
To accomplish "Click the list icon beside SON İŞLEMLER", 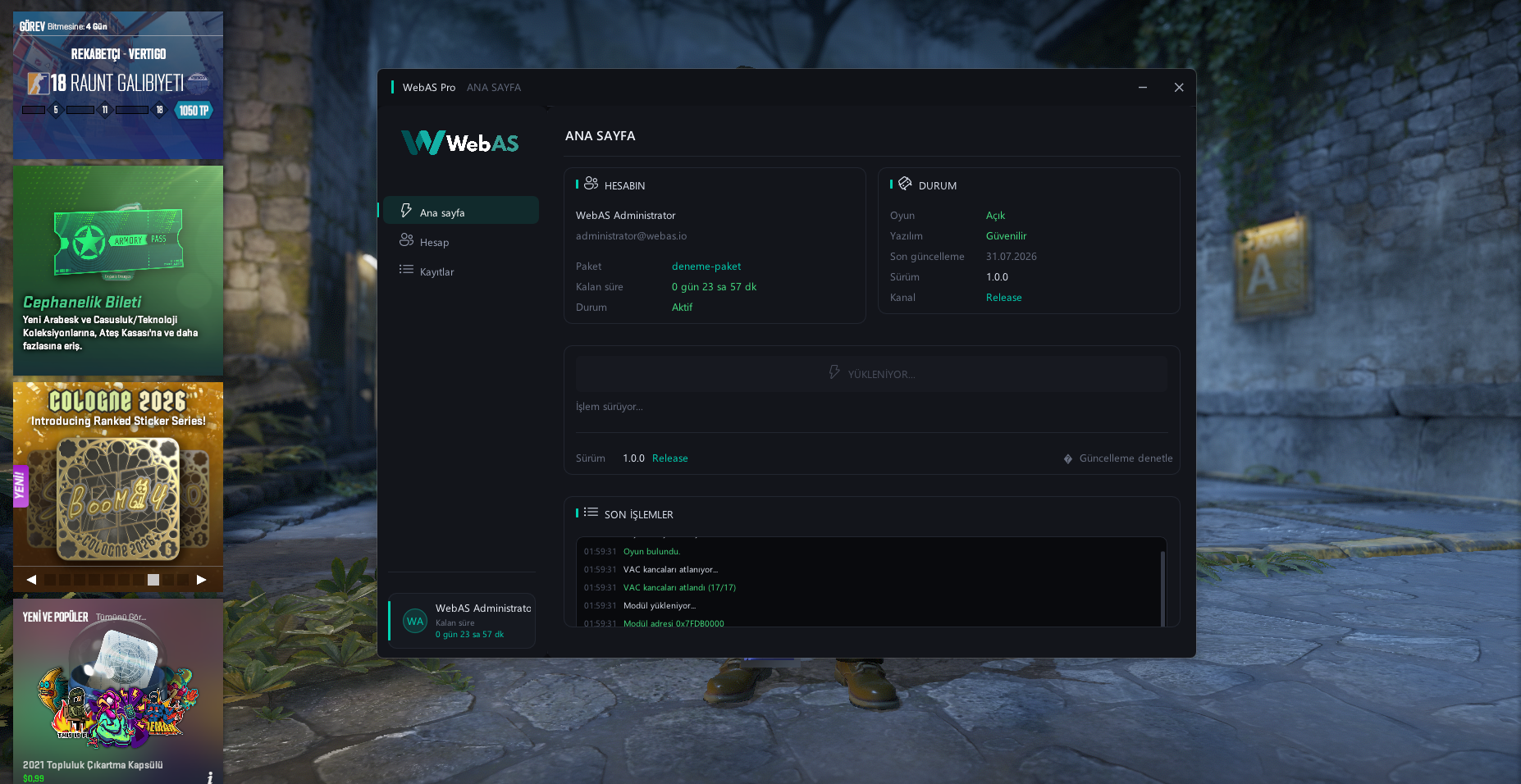I will pos(591,513).
